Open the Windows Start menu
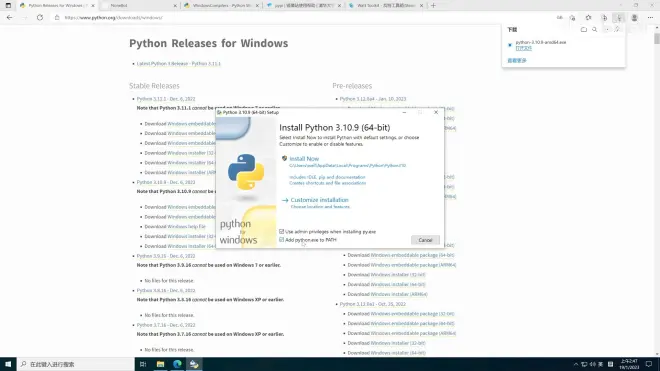Screen dimensions: 660x371 pyautogui.click(x=8, y=364)
